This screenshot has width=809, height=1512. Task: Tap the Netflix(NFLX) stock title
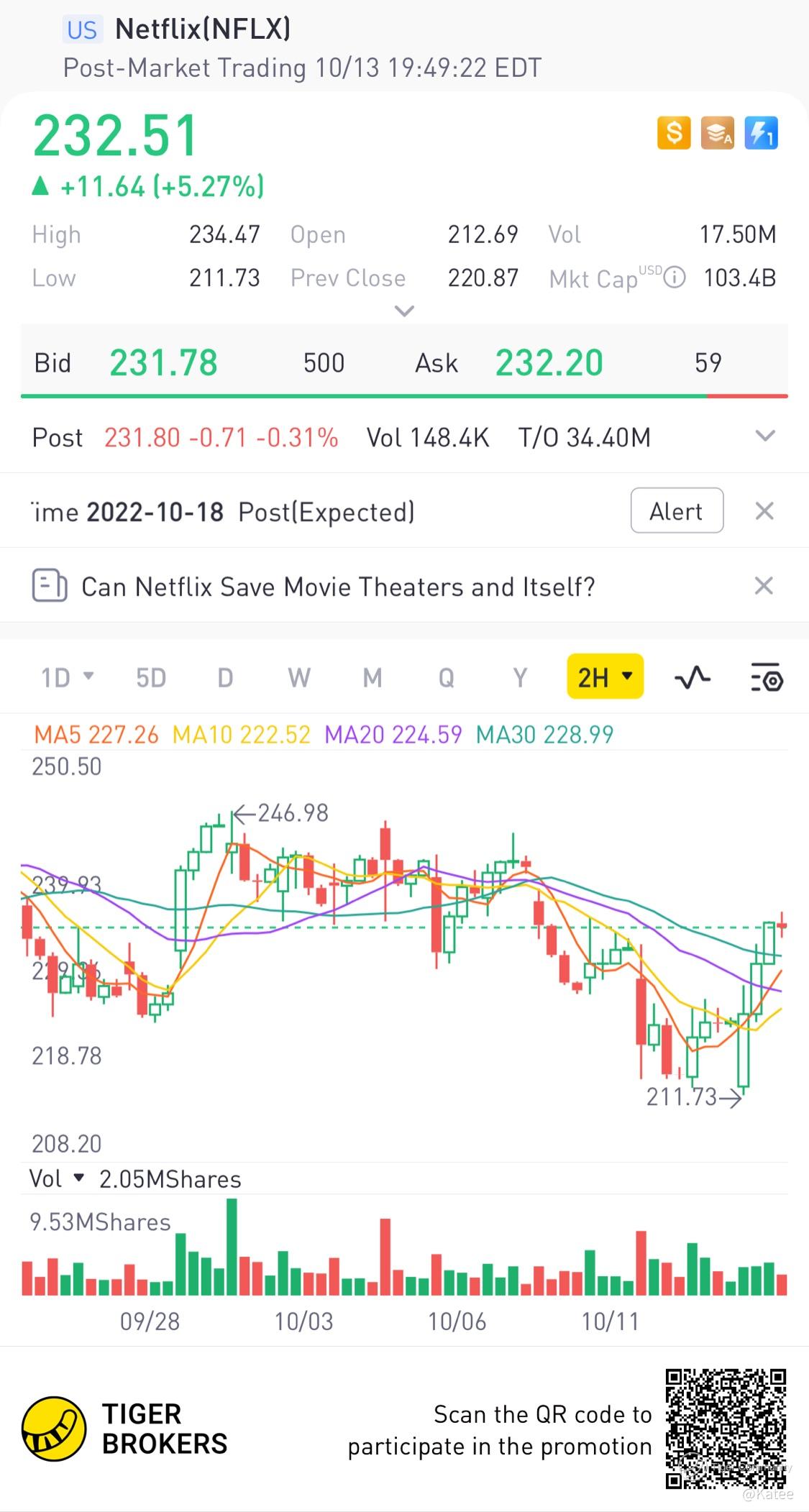tap(203, 29)
